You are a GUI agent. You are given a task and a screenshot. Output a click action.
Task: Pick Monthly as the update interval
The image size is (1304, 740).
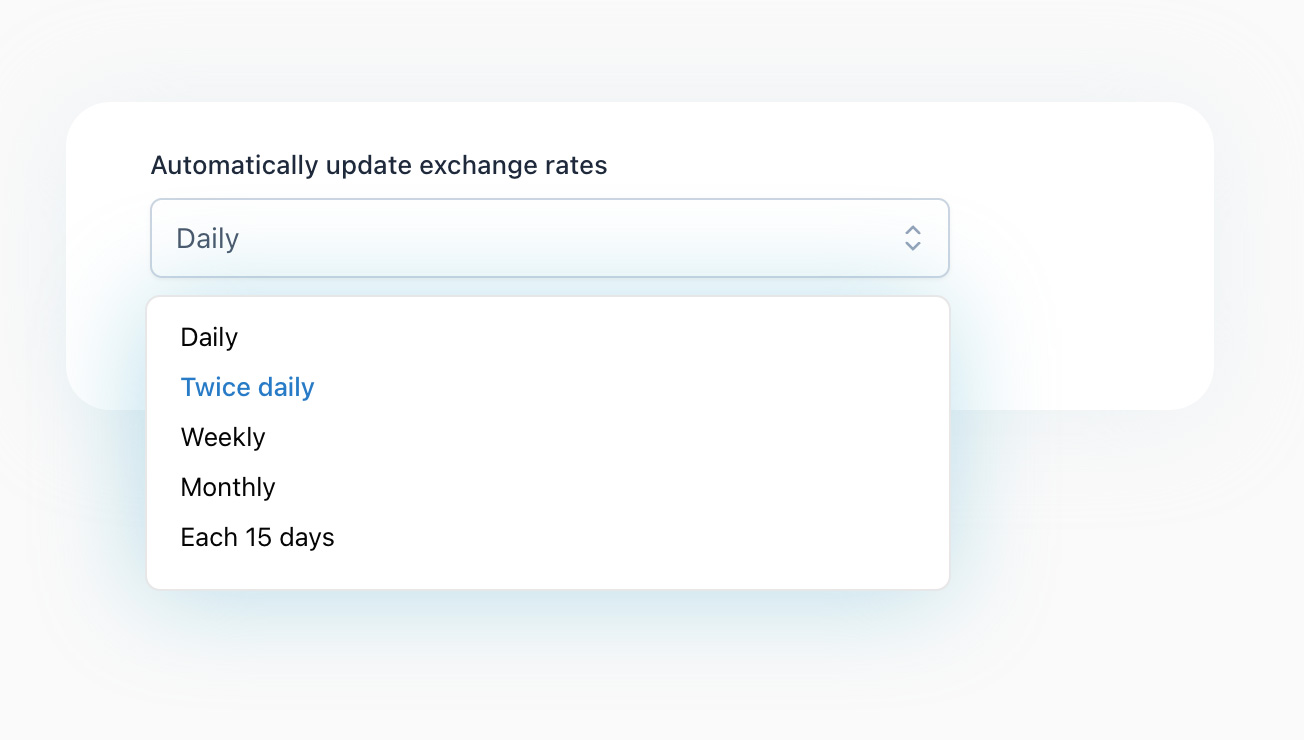(x=227, y=487)
